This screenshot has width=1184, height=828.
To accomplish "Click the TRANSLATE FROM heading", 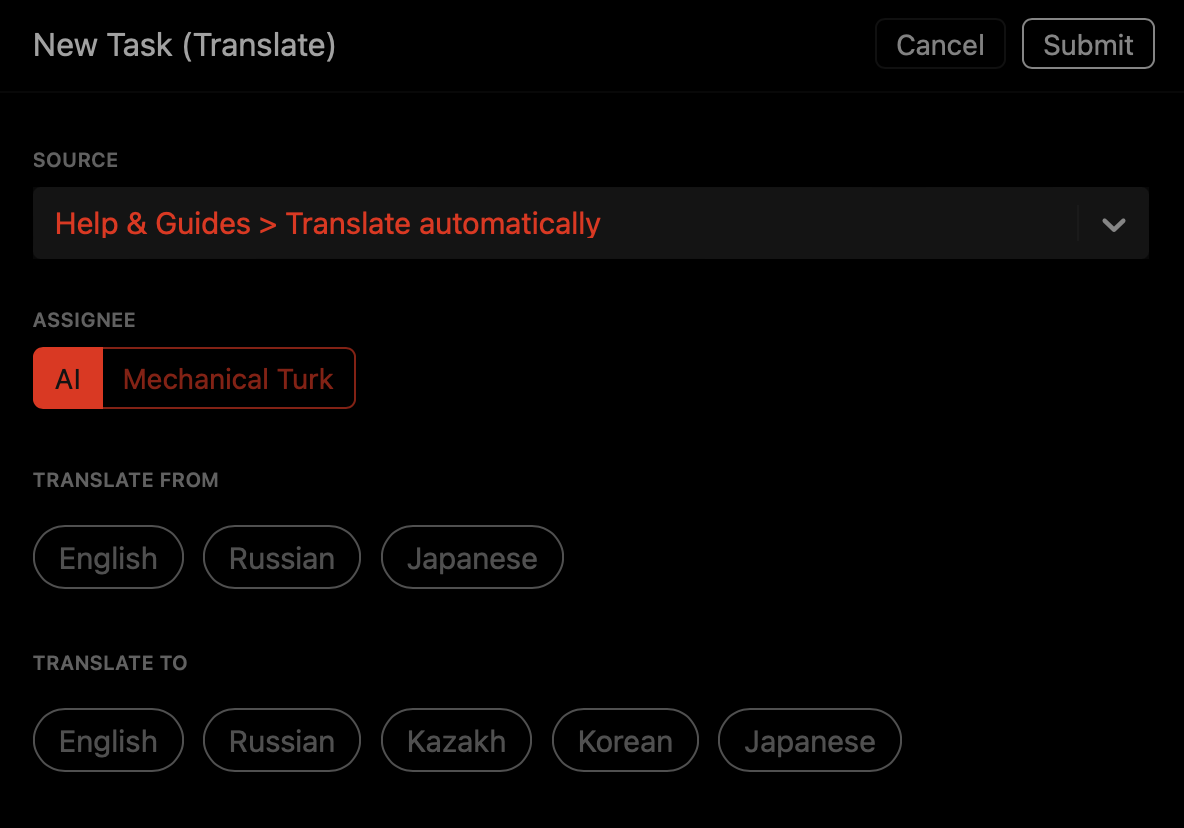I will point(126,480).
